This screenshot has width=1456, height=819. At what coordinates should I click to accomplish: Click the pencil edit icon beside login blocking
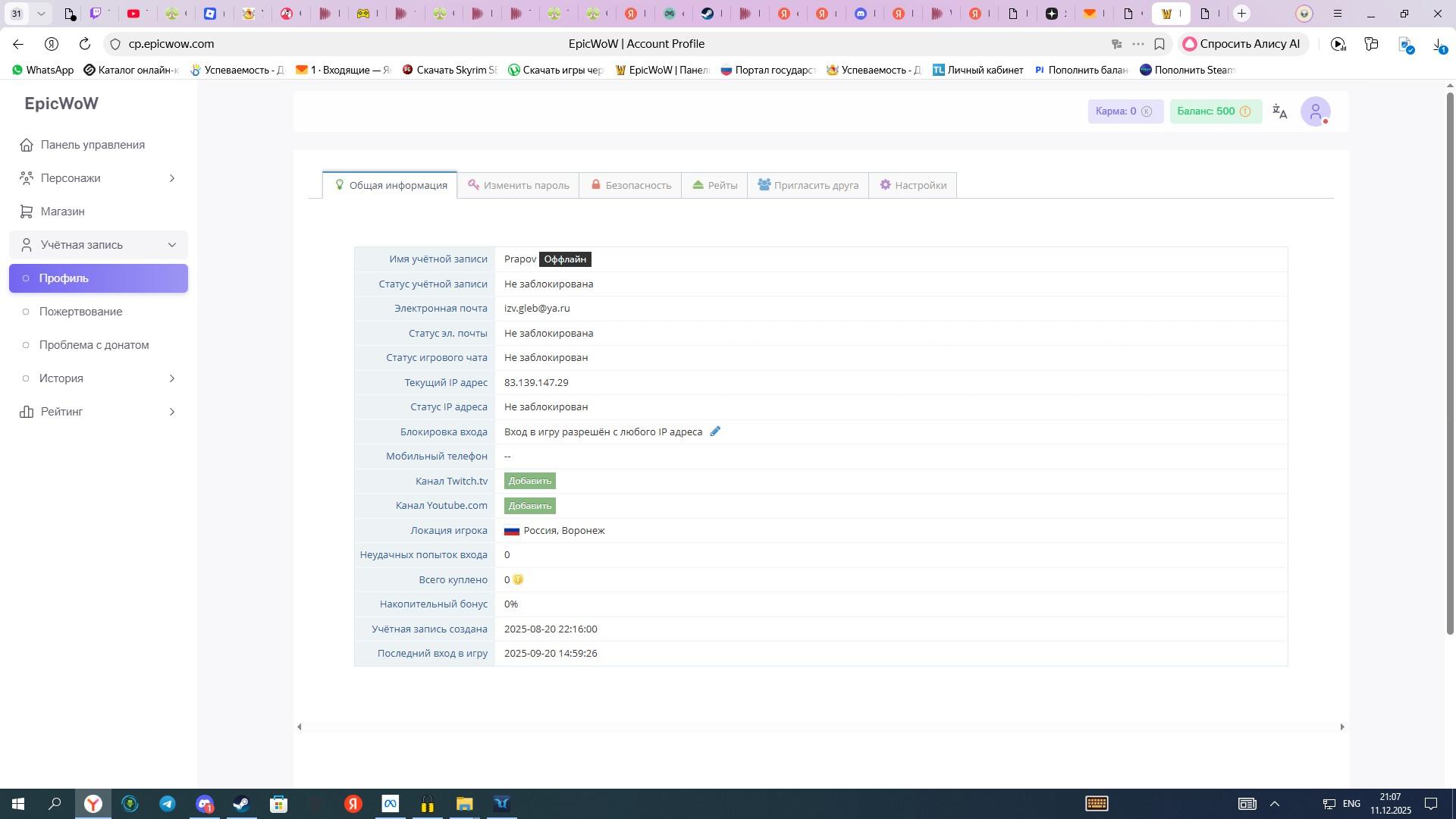pos(714,431)
